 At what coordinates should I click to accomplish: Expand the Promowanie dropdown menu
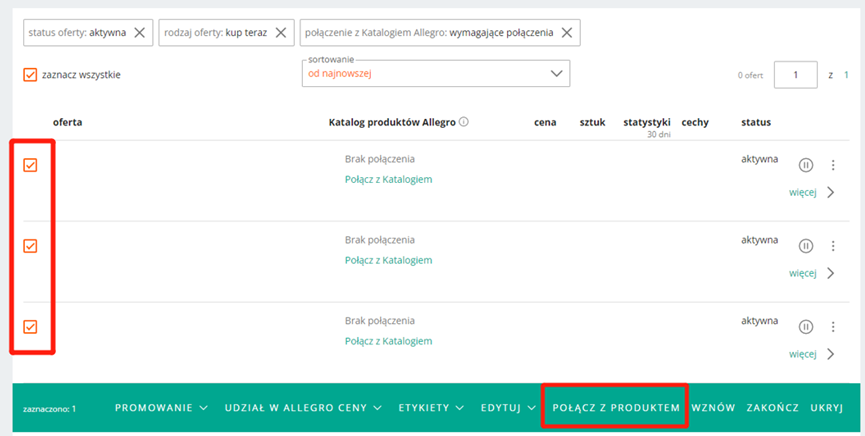(161, 408)
